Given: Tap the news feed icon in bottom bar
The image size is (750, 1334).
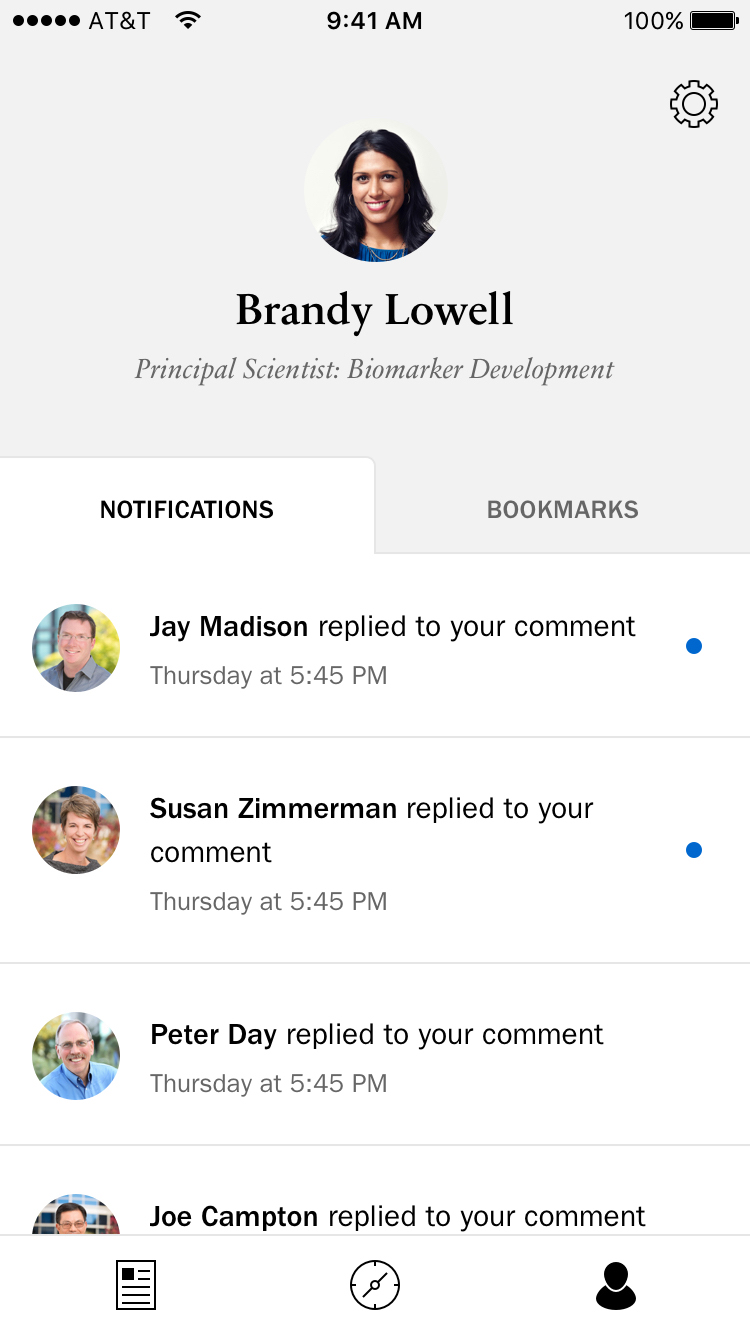Looking at the screenshot, I should click(x=136, y=1285).
